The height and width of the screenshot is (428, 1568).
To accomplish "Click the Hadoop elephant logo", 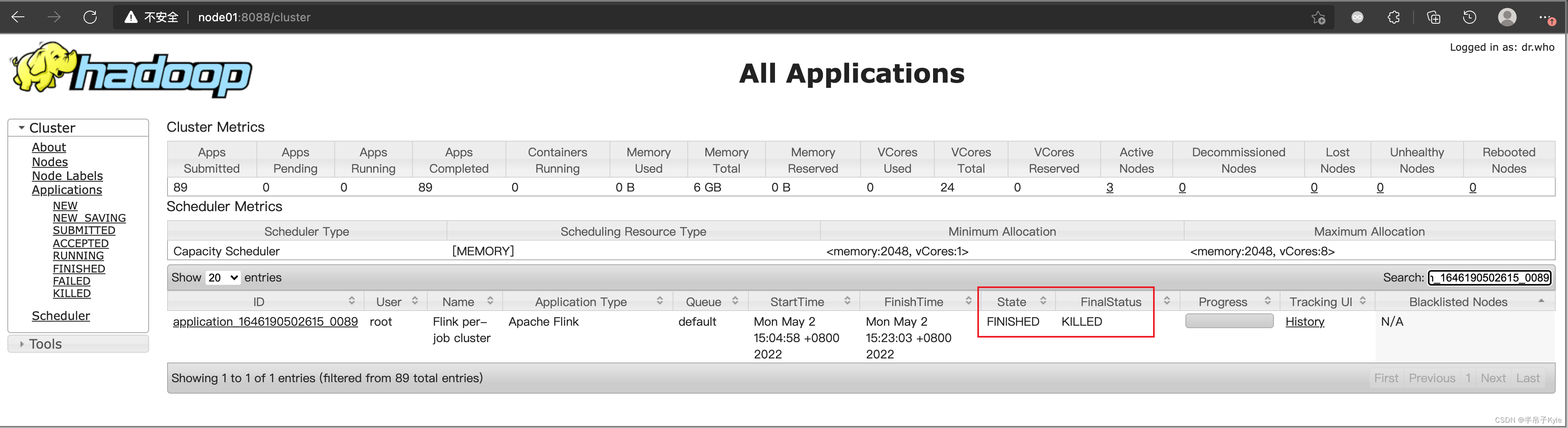I will [130, 70].
